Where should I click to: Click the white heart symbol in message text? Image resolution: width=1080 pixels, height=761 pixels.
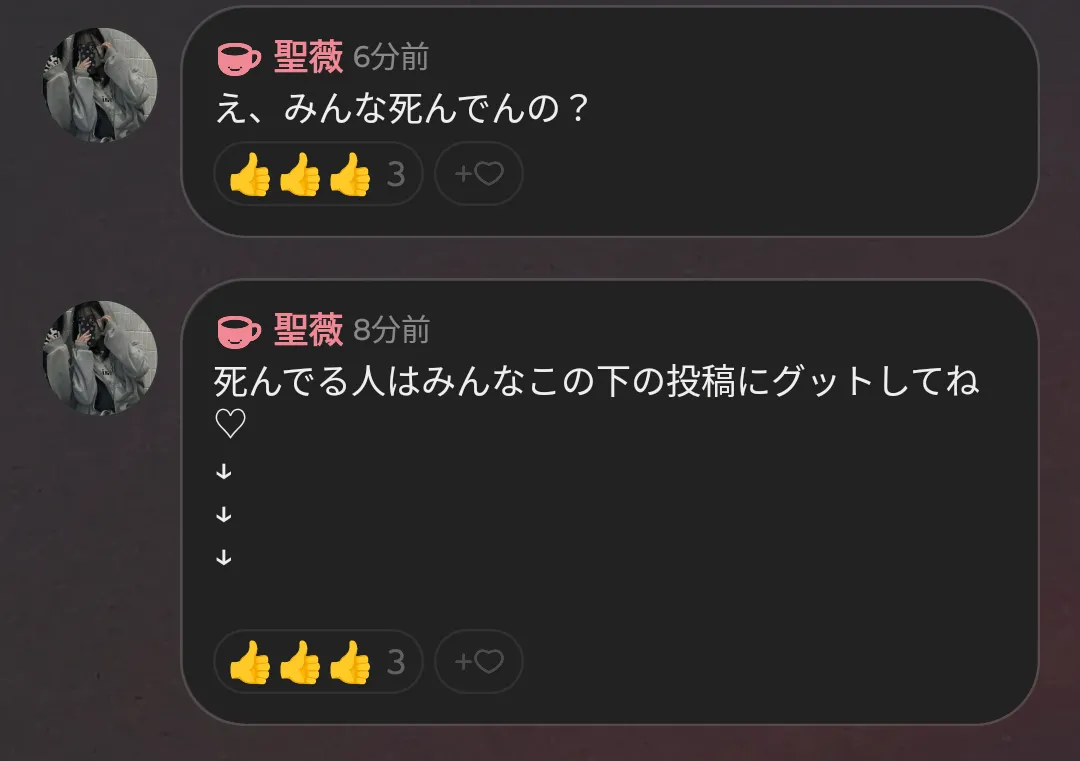pos(230,423)
